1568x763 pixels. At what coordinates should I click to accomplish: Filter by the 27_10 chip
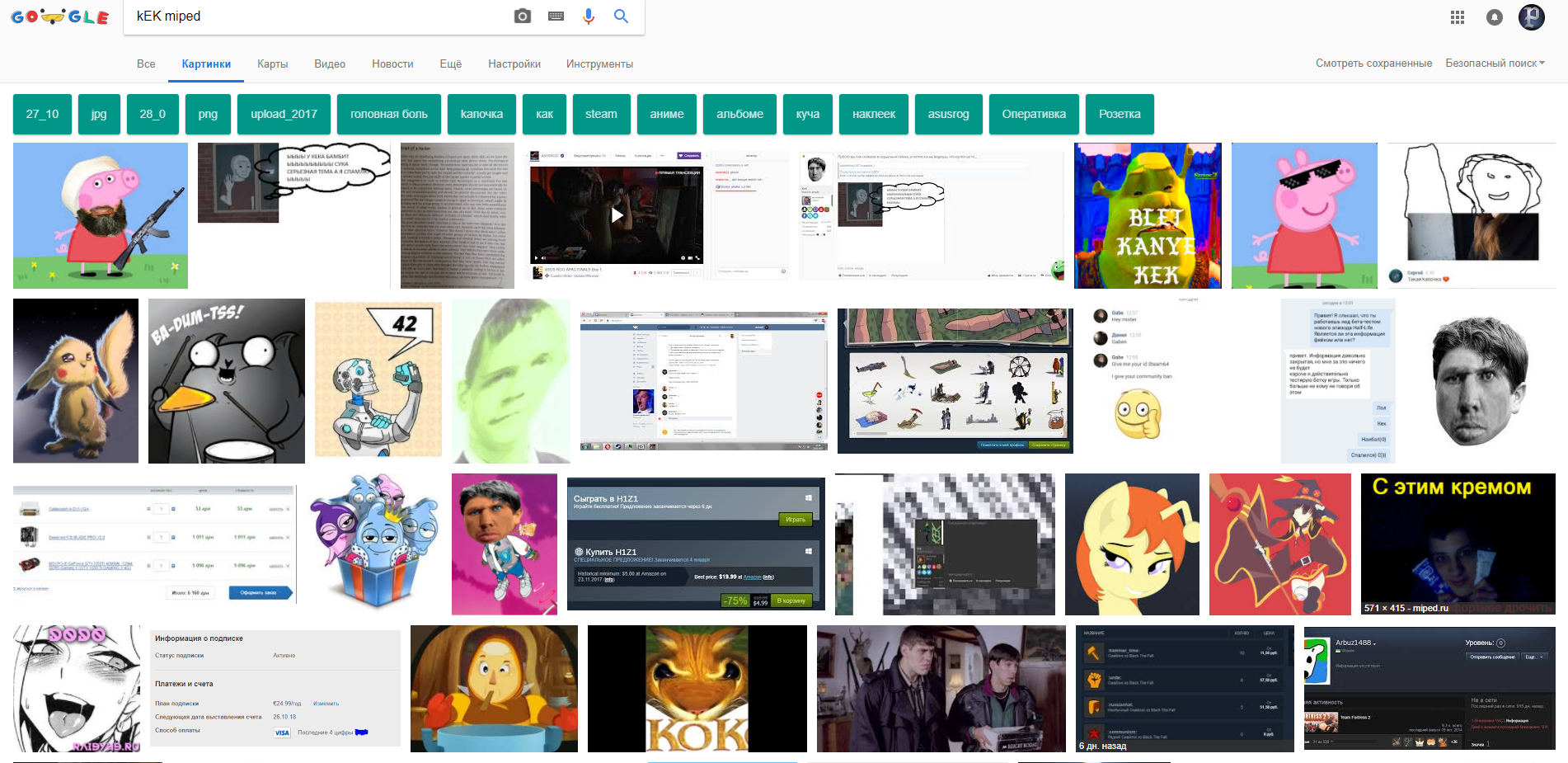[42, 114]
